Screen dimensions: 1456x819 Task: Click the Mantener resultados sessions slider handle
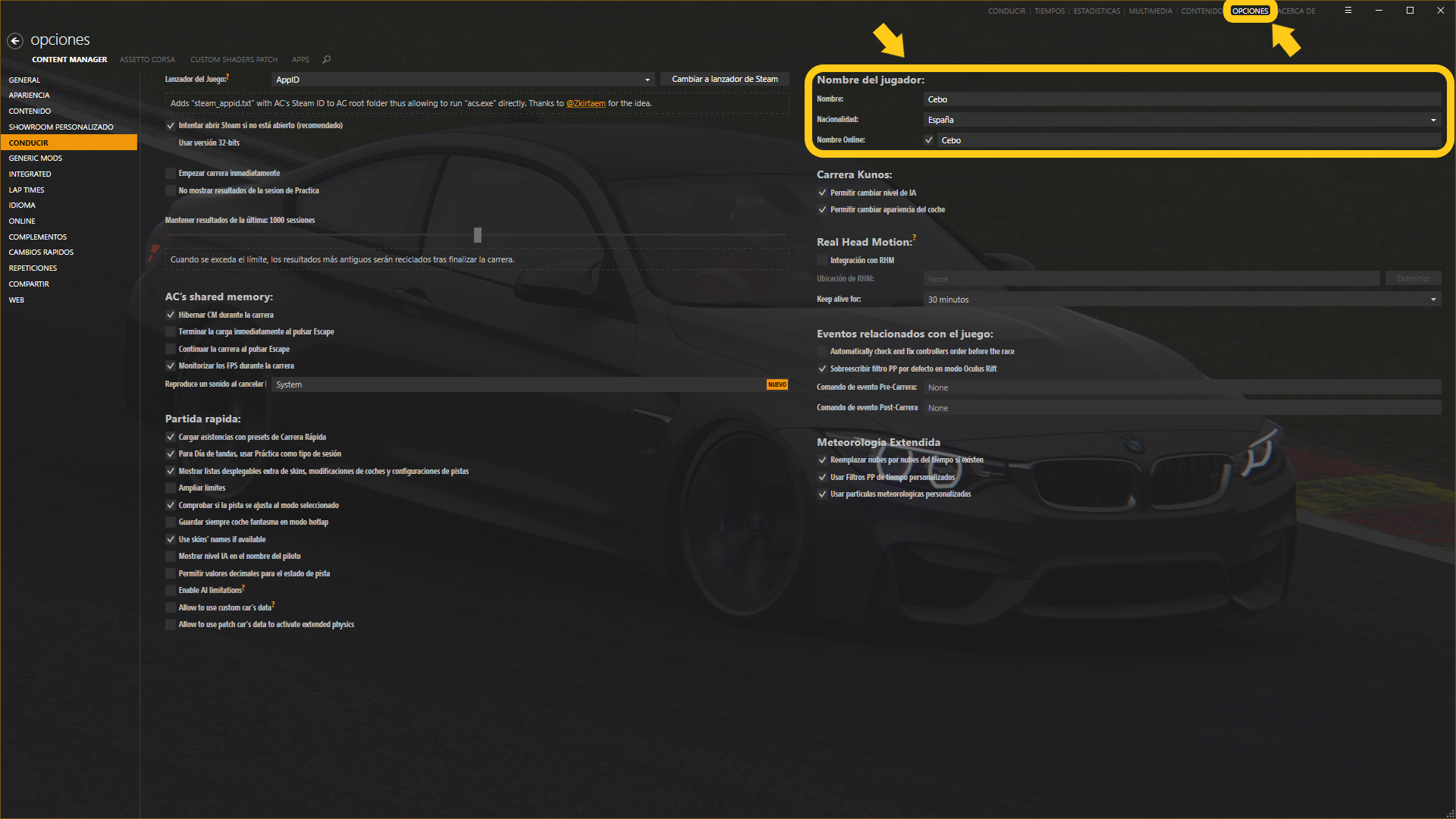(x=478, y=235)
